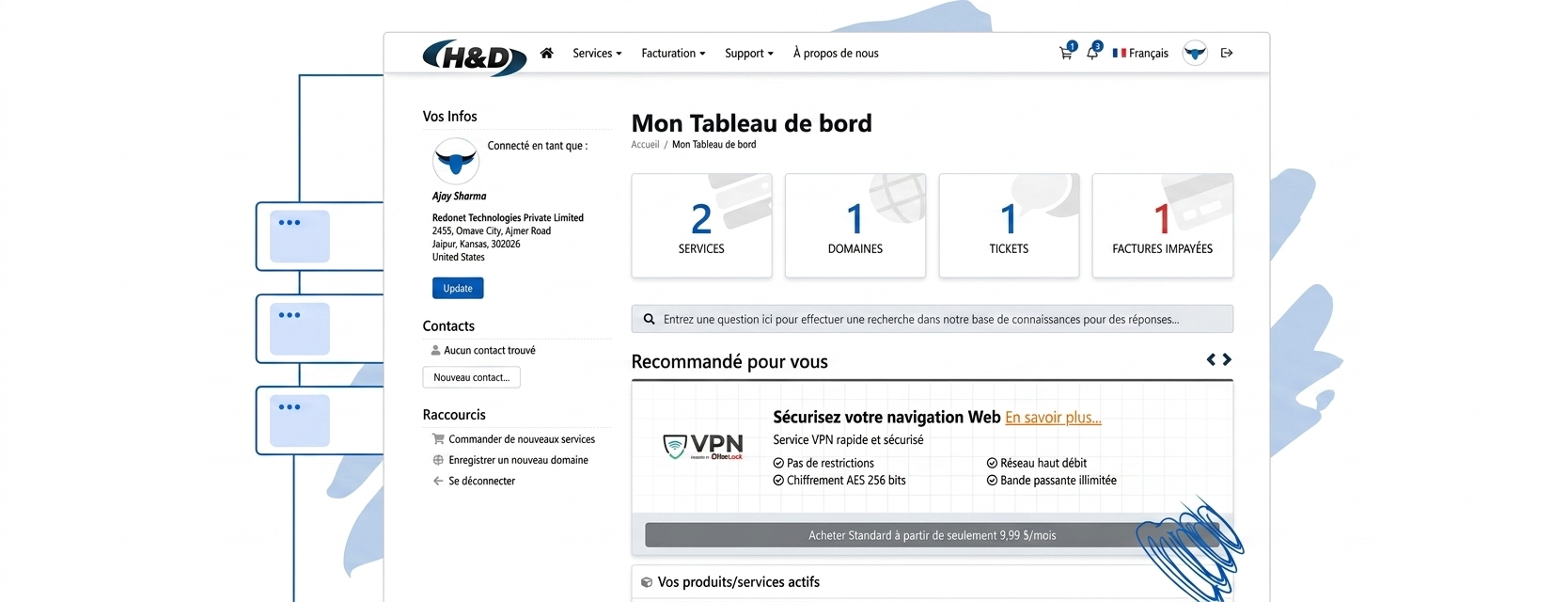Click the Bande passante illimitée text

[1058, 480]
